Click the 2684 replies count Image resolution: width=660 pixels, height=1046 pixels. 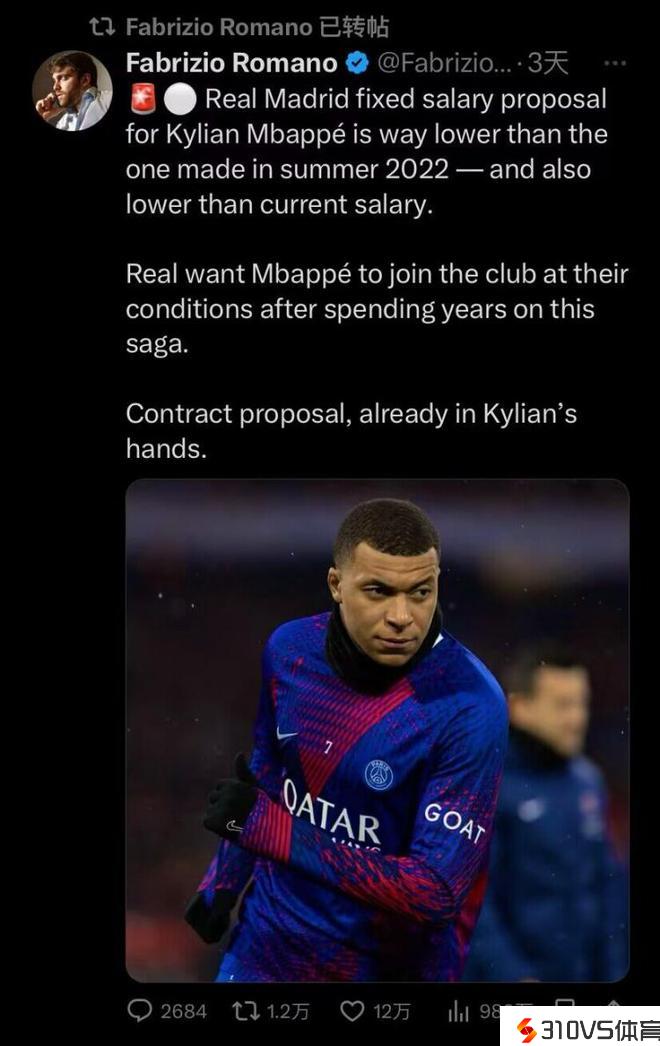[183, 1012]
